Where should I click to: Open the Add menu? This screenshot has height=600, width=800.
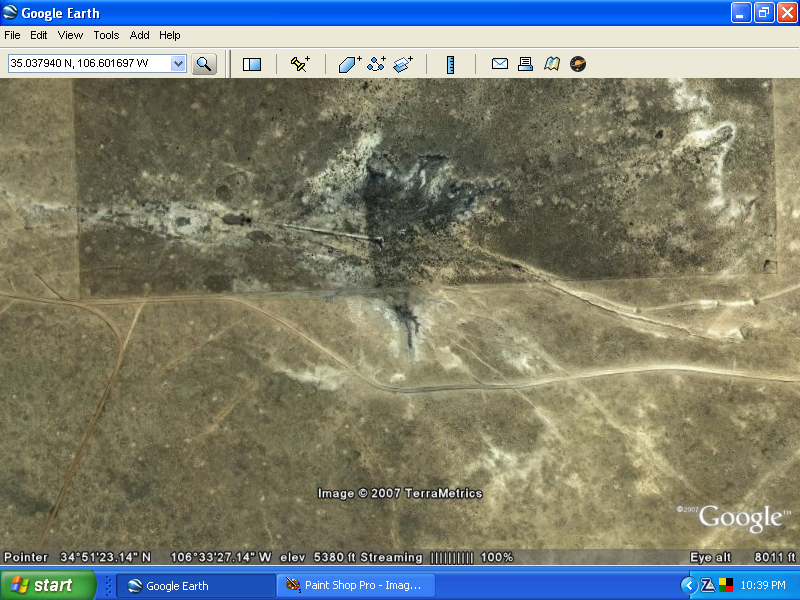(x=139, y=35)
